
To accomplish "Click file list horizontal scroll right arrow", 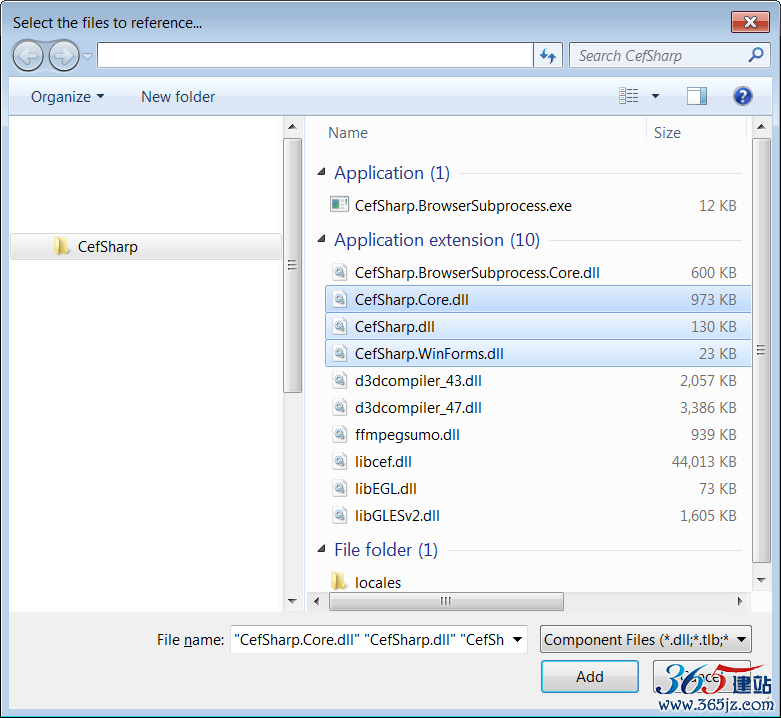I will (740, 601).
